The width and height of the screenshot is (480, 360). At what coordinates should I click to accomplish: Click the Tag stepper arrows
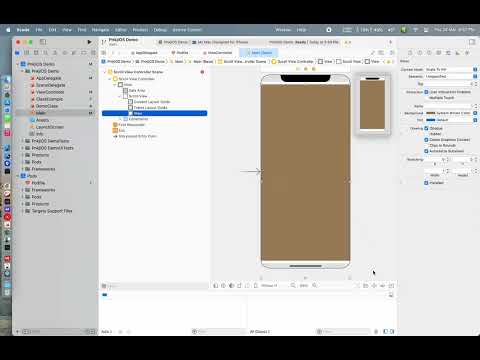(476, 84)
